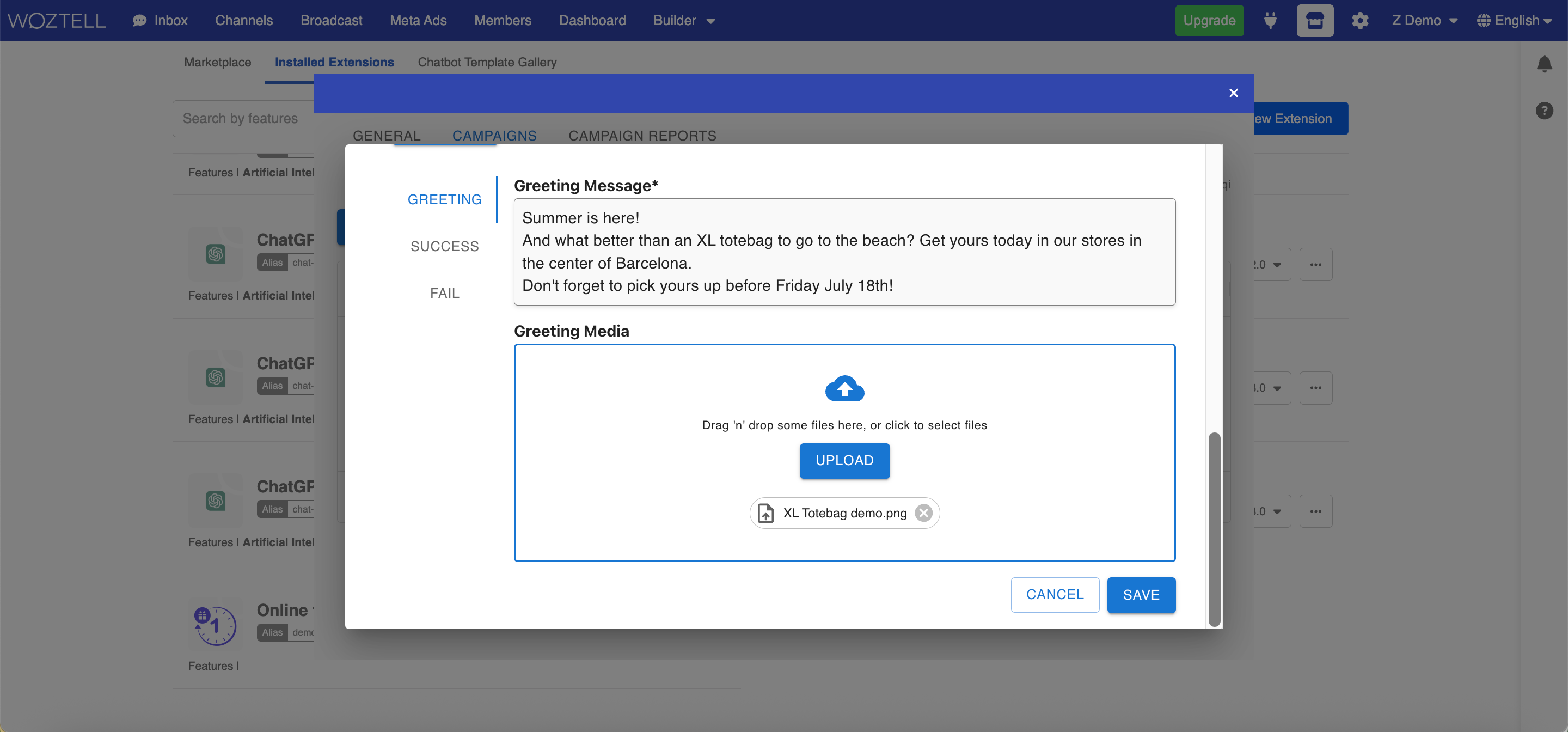Open the help question mark icon
Screen dimensions: 1568x732
tap(1544, 111)
